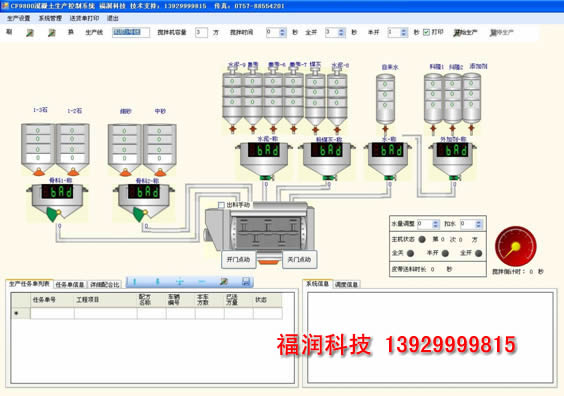Image resolution: width=564 pixels, height=396 pixels.
Task: Click the red mixing countdown dial gauge
Action: [x=516, y=247]
